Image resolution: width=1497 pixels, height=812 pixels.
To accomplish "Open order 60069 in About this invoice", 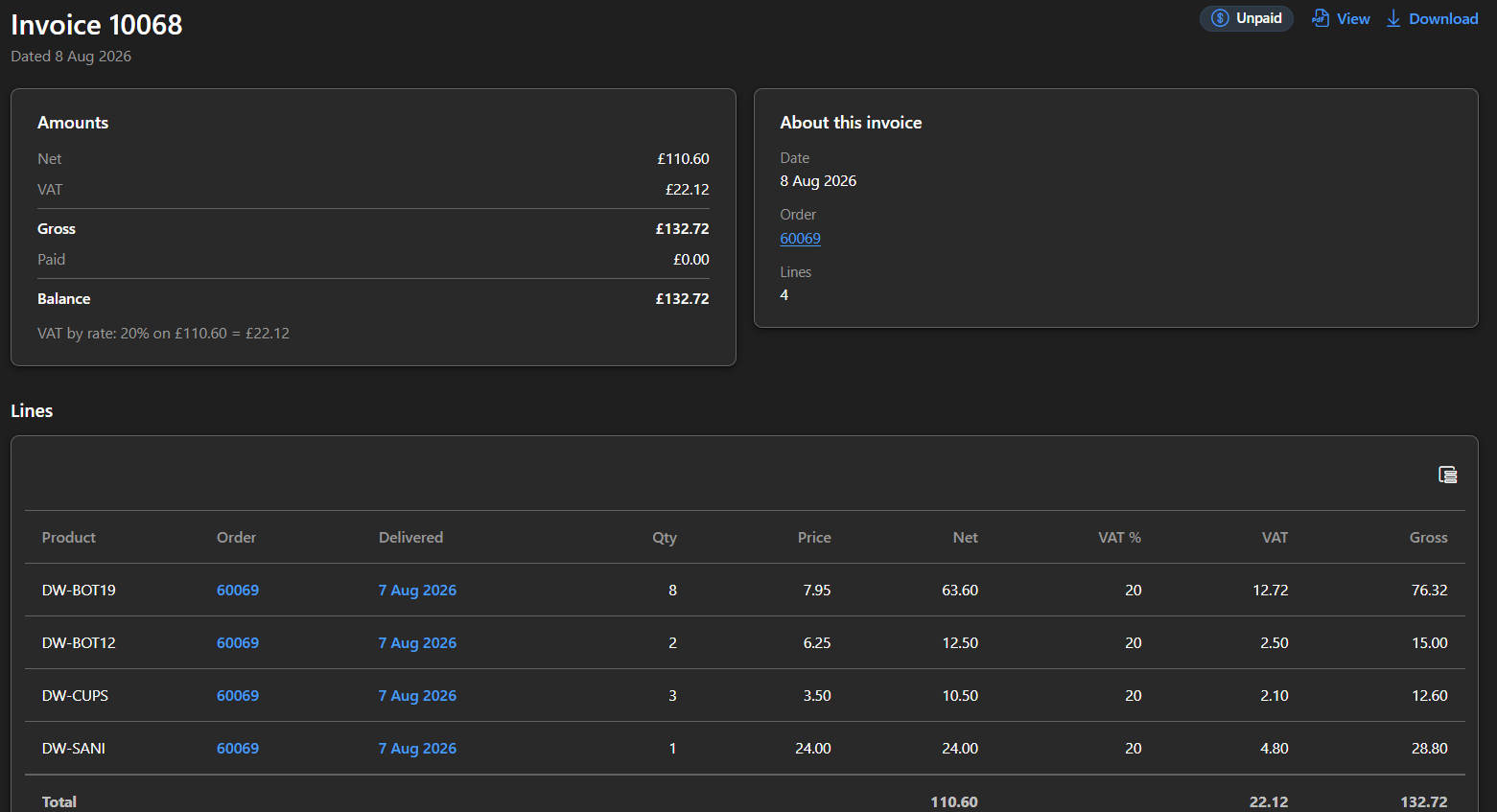I will tap(800, 238).
